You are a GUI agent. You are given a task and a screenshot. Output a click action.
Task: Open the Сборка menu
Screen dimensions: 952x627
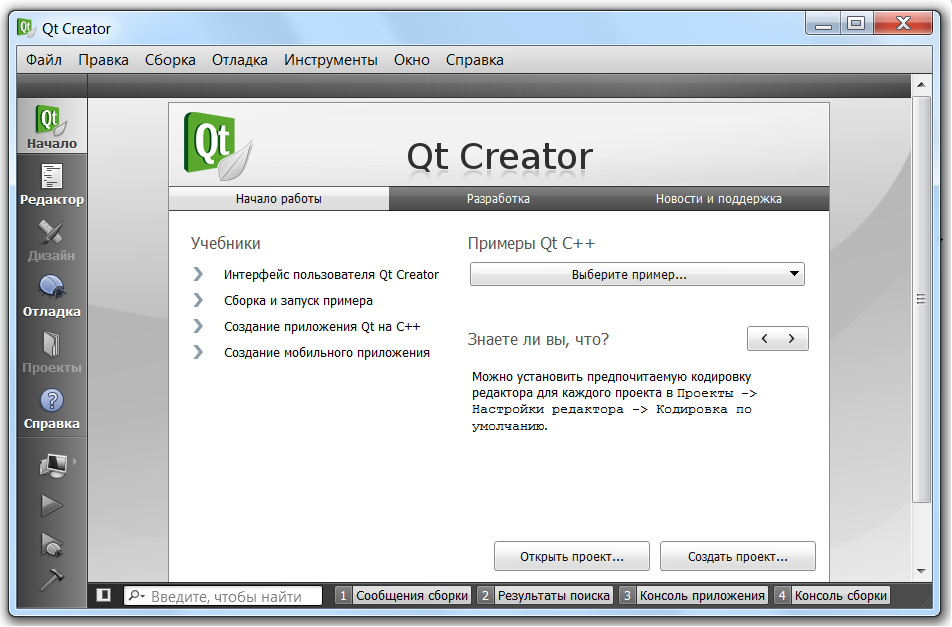170,60
